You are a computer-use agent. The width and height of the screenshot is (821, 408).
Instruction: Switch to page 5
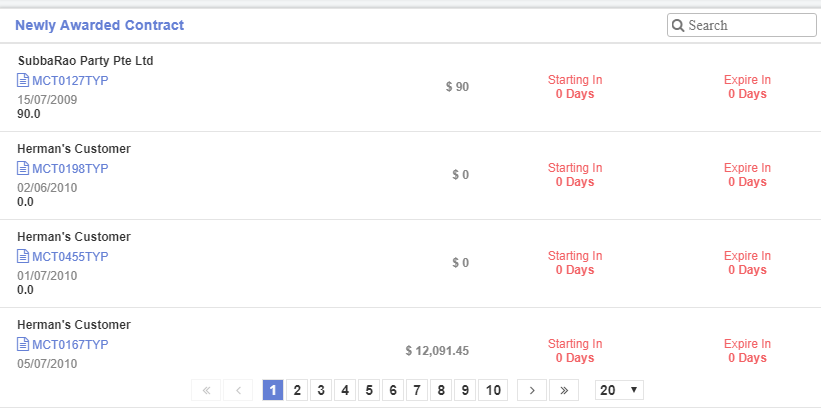click(368, 390)
